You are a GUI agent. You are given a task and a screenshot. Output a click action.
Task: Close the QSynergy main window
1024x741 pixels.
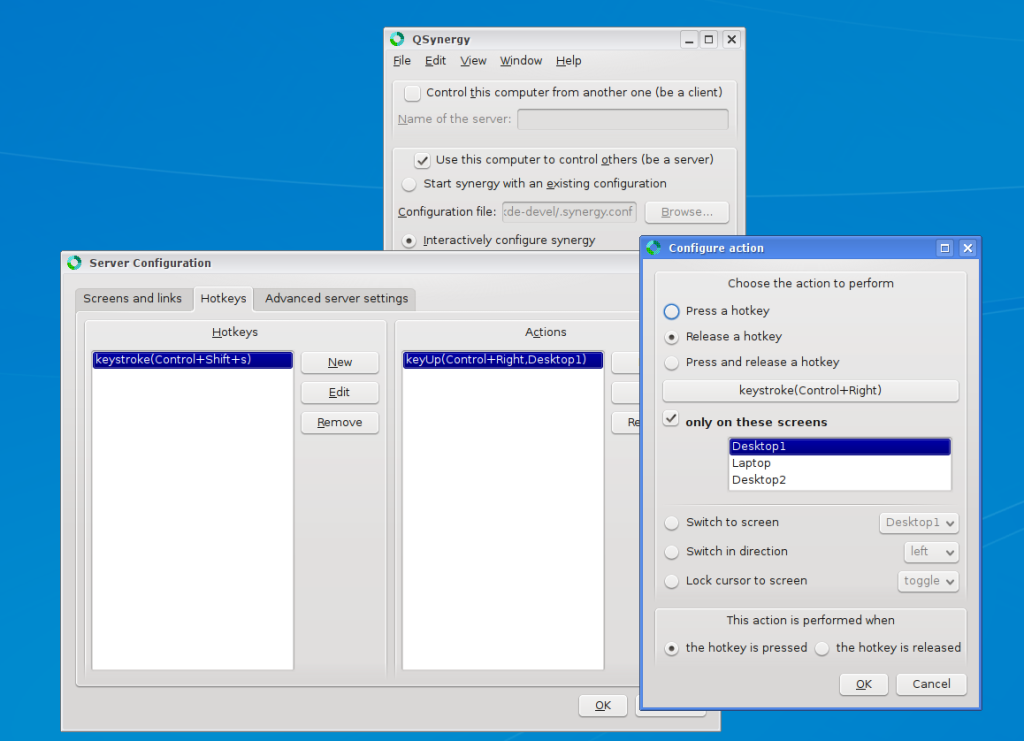click(731, 40)
